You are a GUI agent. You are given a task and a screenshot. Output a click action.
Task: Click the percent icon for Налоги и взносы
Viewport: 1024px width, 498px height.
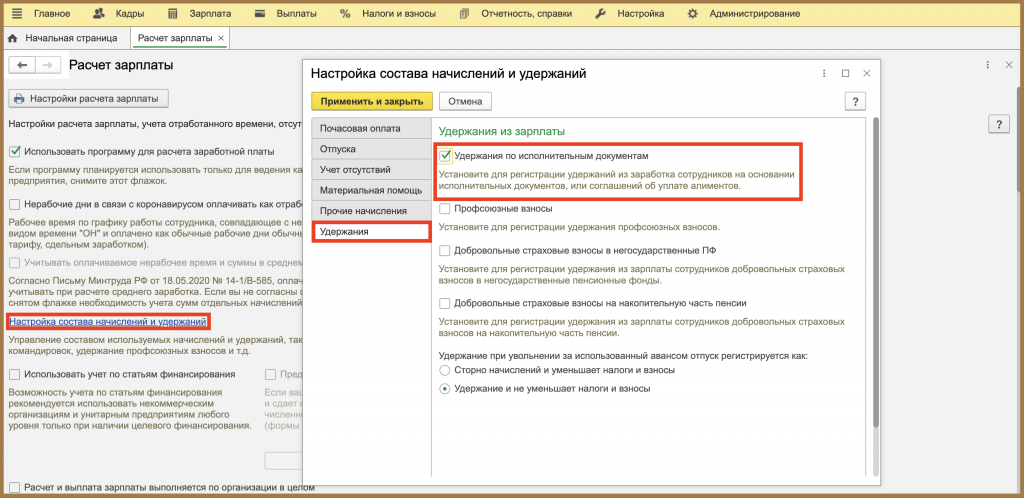(345, 13)
